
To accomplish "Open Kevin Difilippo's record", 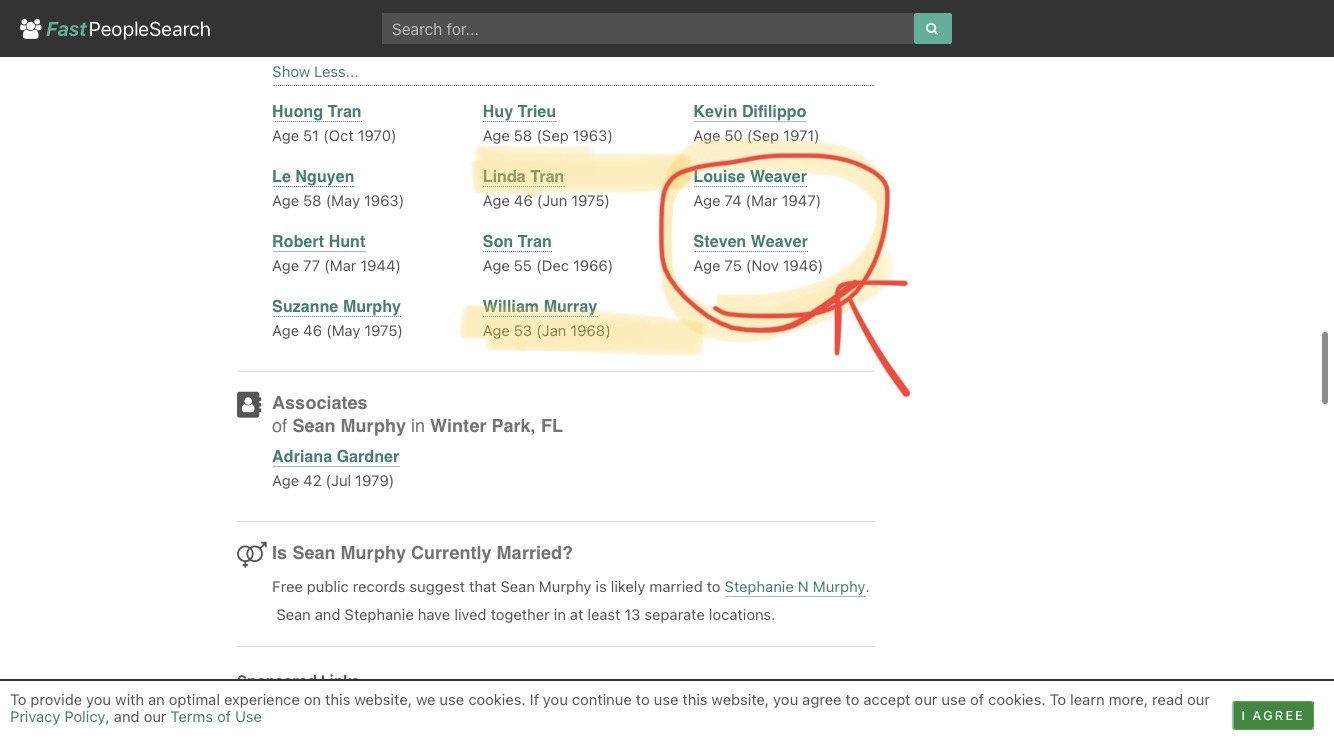I will click(x=750, y=111).
